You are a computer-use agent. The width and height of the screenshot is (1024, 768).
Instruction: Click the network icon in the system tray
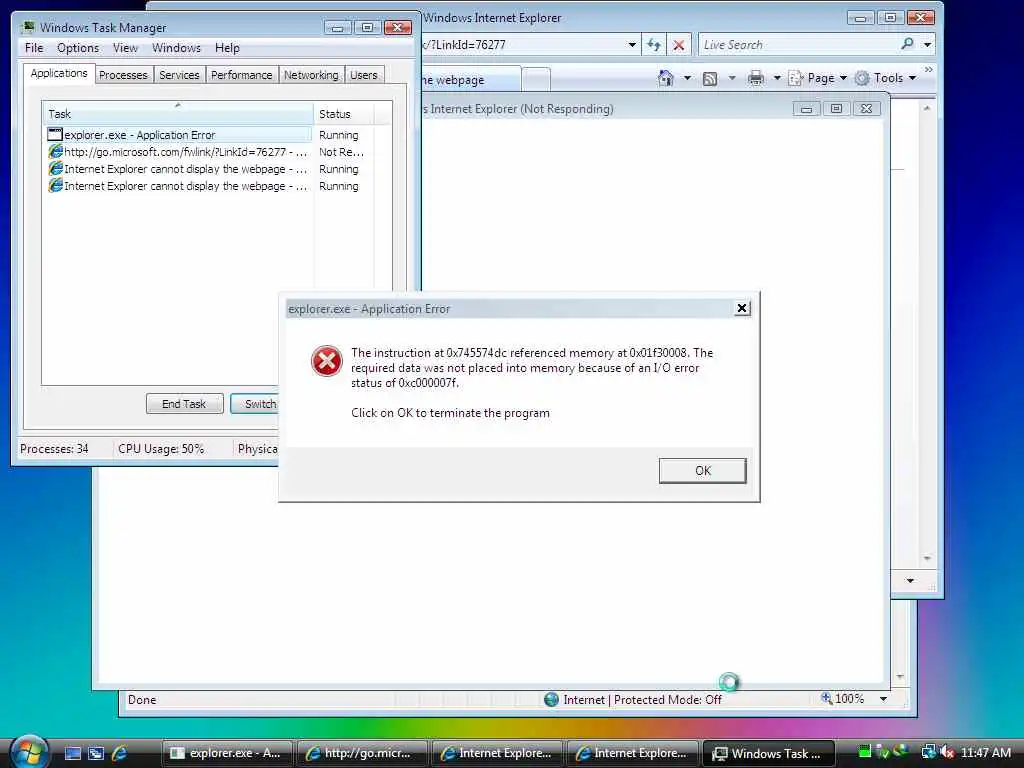927,752
